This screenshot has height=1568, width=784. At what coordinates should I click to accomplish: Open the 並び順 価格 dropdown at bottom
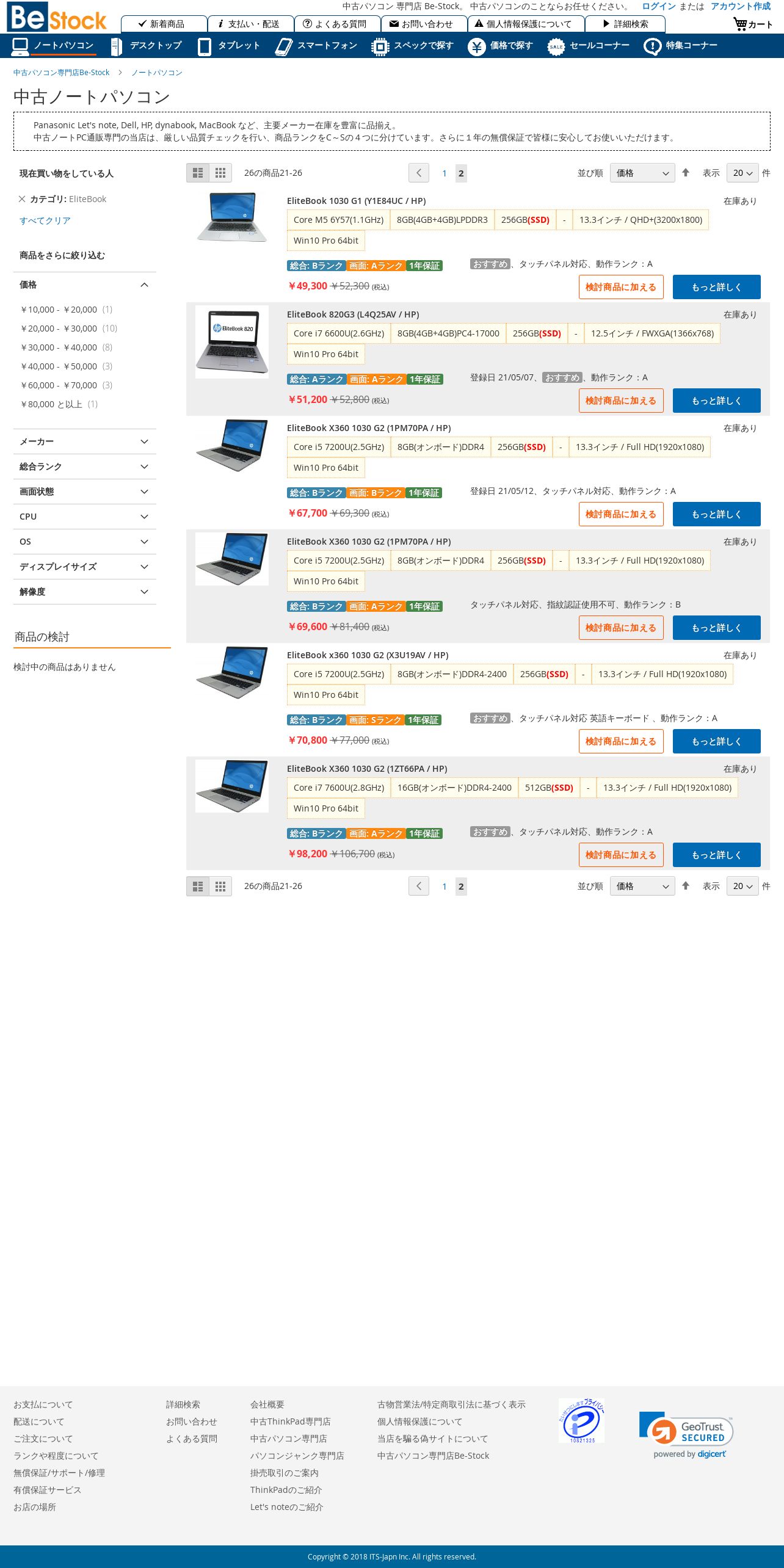coord(642,886)
